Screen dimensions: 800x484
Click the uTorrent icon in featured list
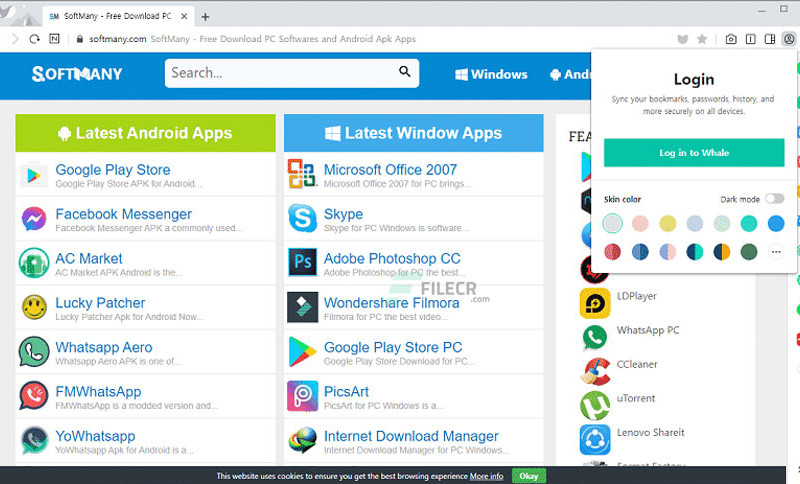(595, 405)
